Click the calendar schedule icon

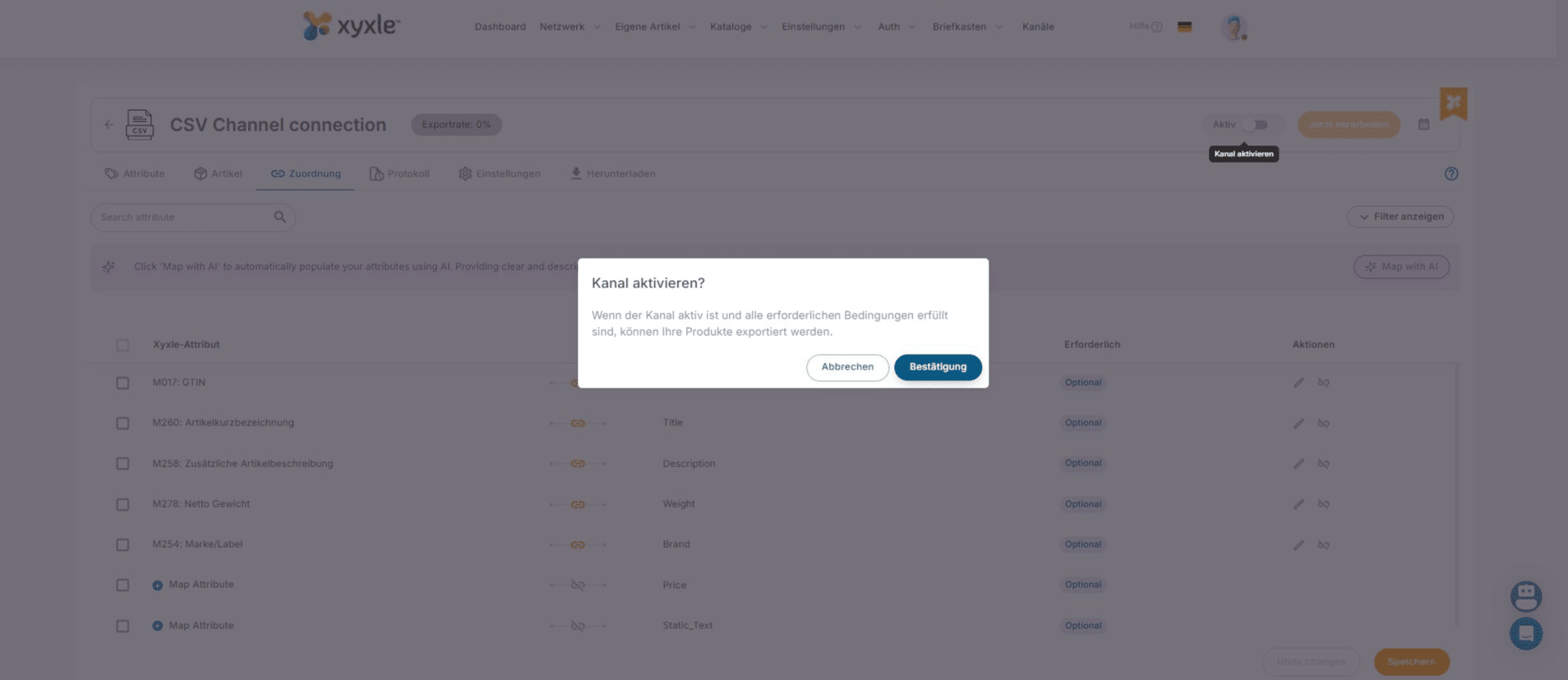[1423, 125]
